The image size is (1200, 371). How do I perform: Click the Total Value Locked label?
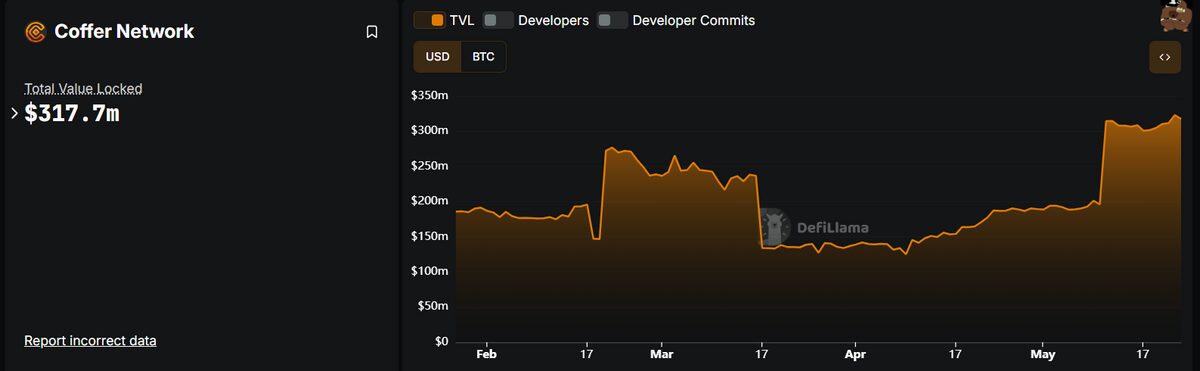[83, 89]
